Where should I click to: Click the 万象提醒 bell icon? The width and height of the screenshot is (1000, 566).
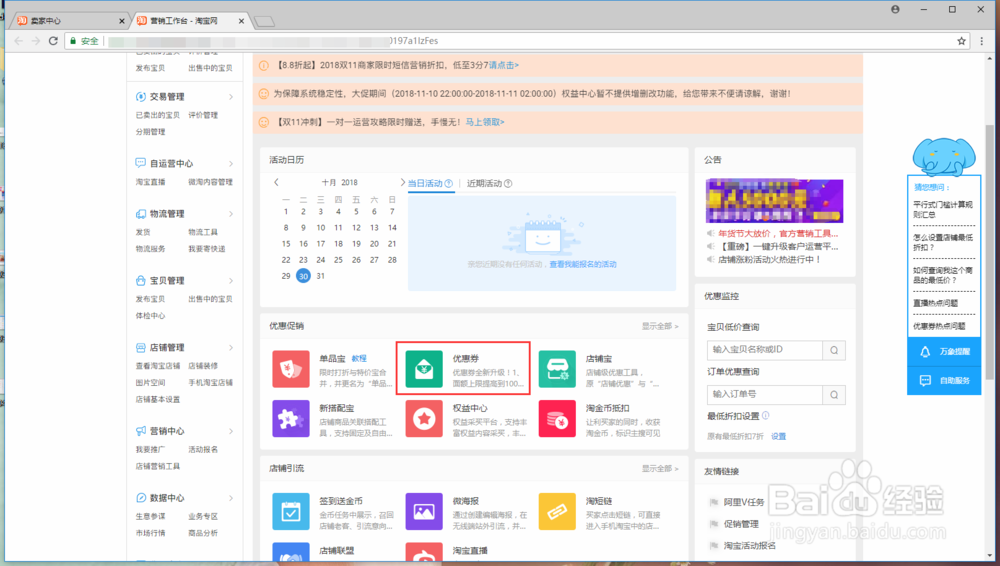tap(925, 352)
